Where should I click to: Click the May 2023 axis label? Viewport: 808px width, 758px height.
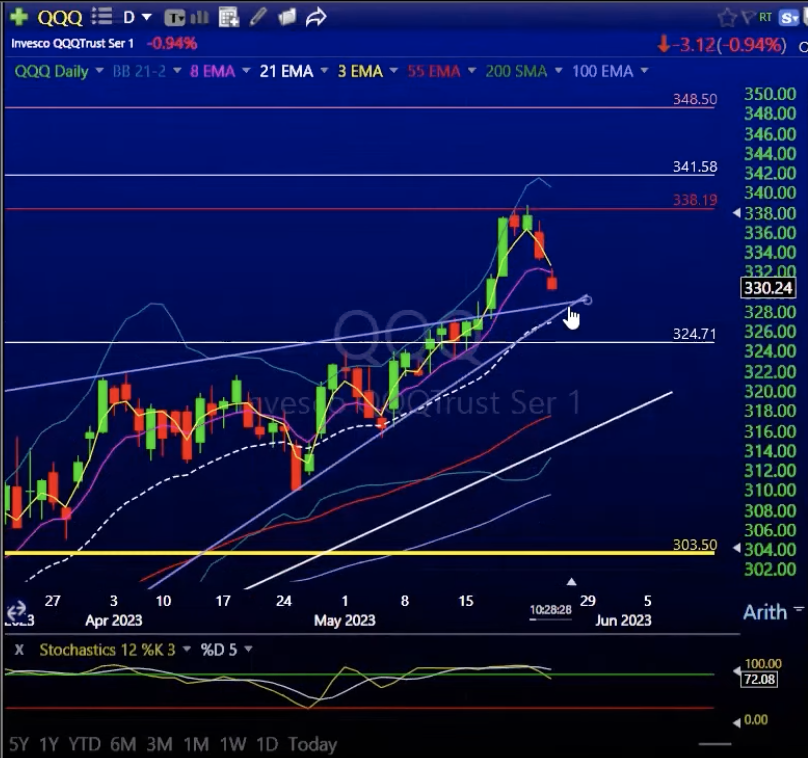tap(345, 620)
